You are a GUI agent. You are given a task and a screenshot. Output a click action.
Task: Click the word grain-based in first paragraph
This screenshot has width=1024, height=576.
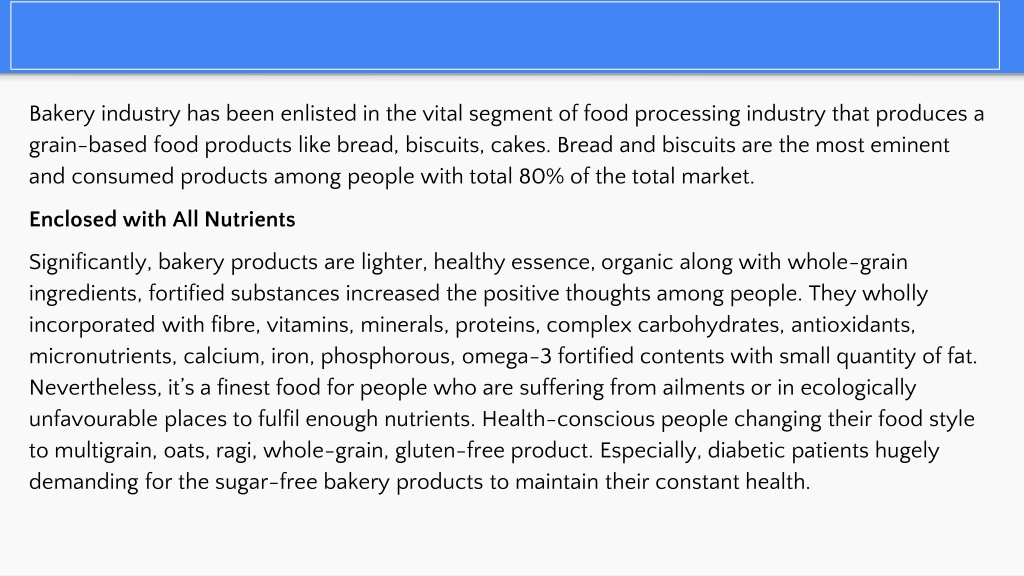coord(88,146)
